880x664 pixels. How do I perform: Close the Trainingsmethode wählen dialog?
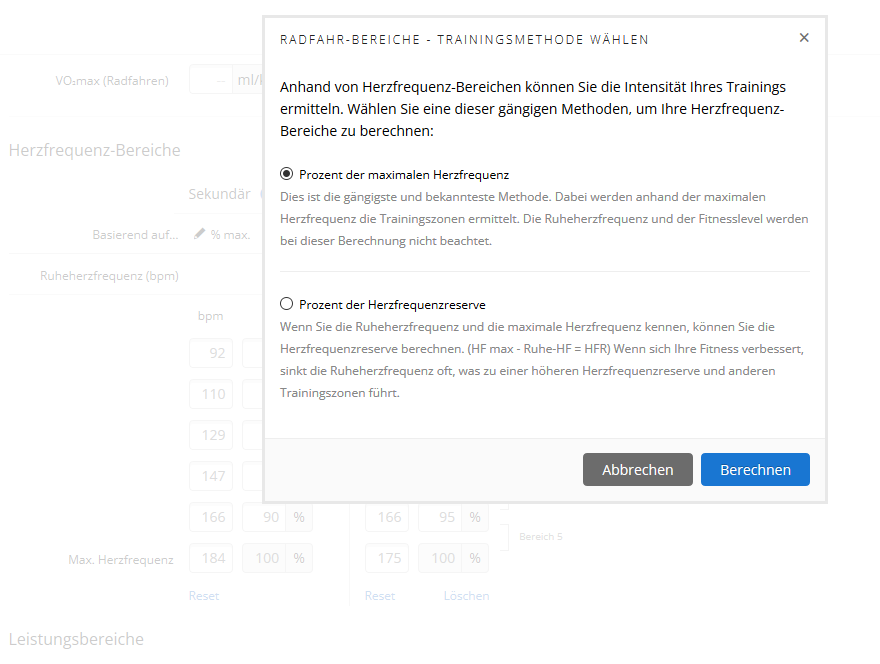[804, 38]
